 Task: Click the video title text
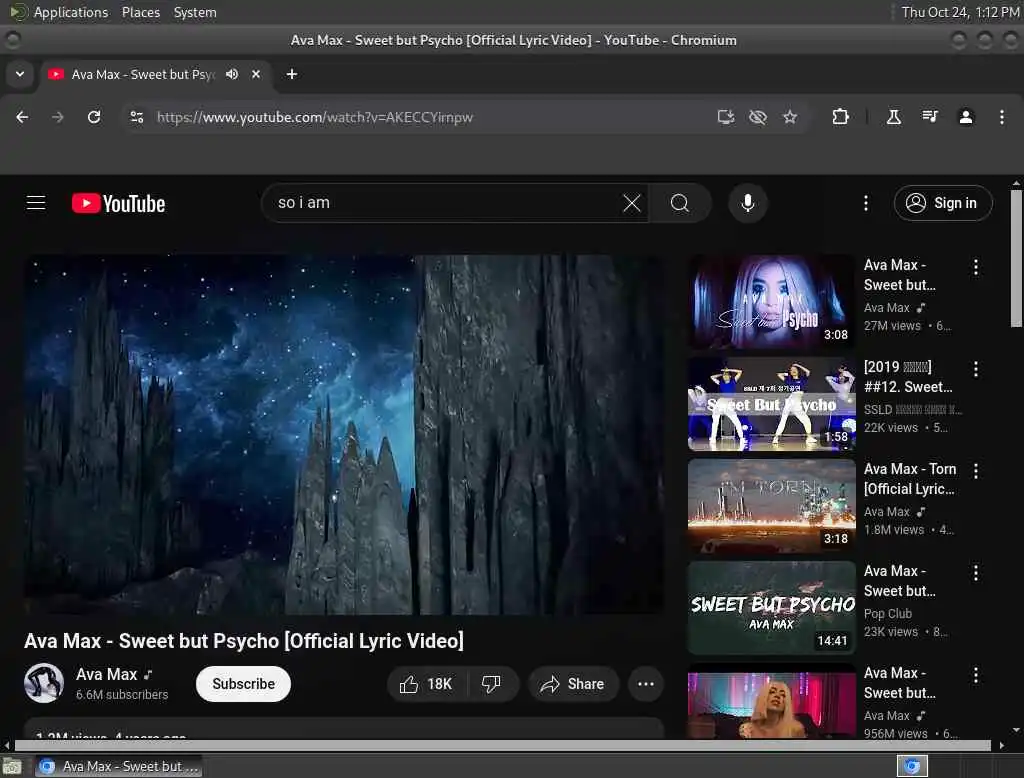click(x=244, y=641)
